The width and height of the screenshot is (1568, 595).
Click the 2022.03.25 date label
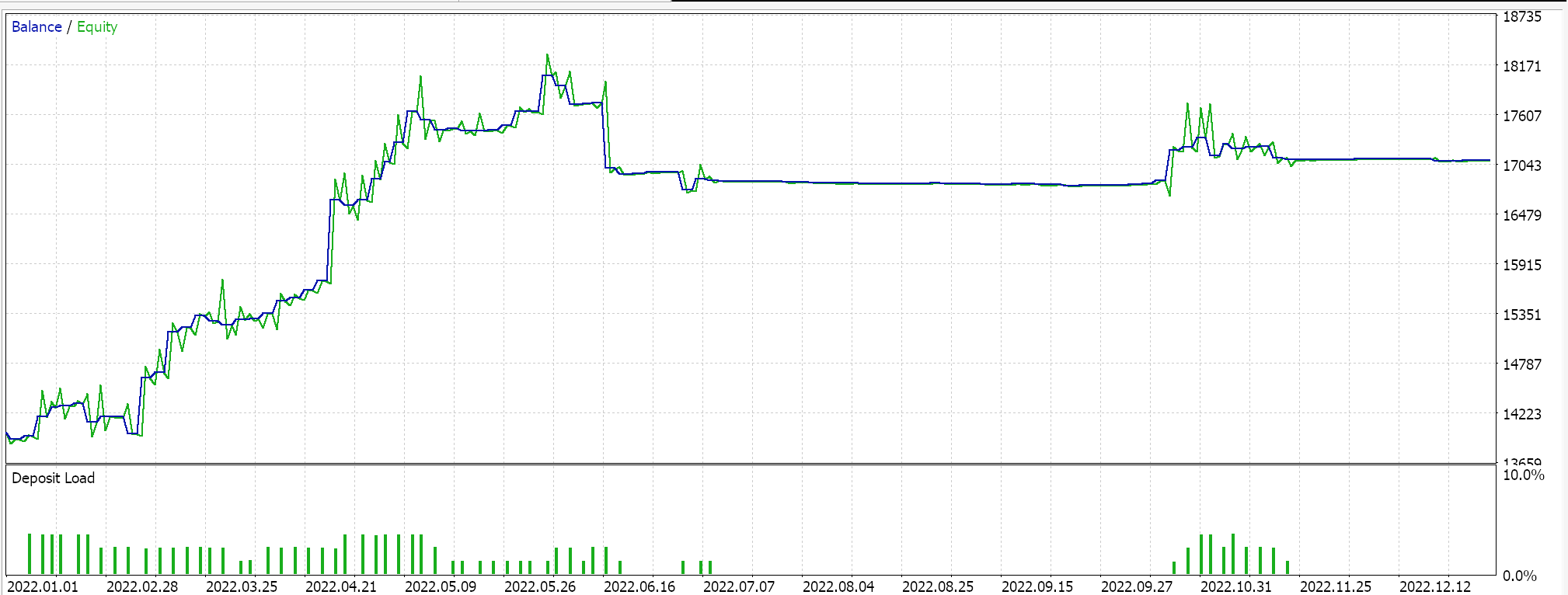tap(242, 586)
